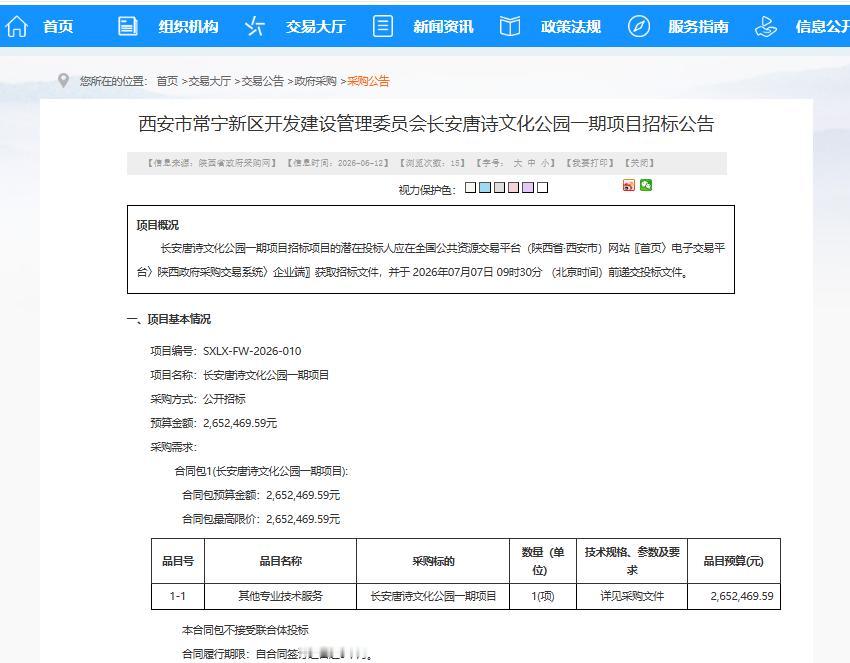Click 信息来源 陕西省政府采购网 label
This screenshot has width=850, height=663.
(212, 163)
